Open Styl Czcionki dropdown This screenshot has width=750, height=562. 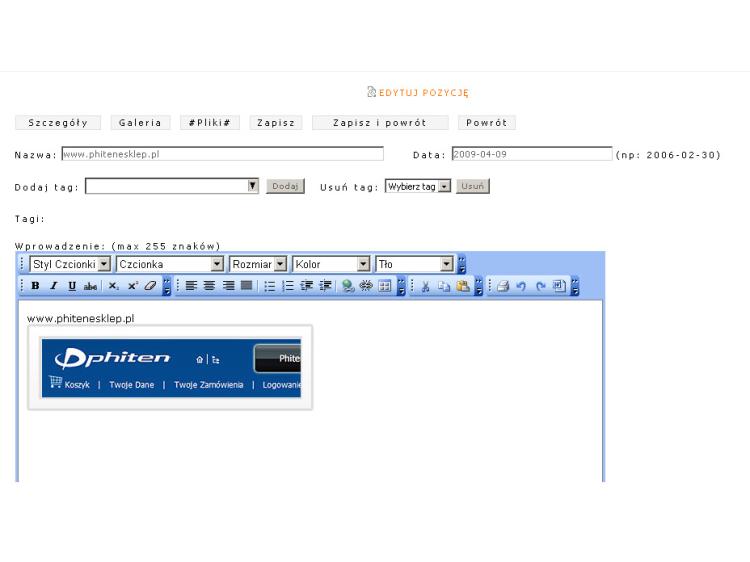click(70, 264)
